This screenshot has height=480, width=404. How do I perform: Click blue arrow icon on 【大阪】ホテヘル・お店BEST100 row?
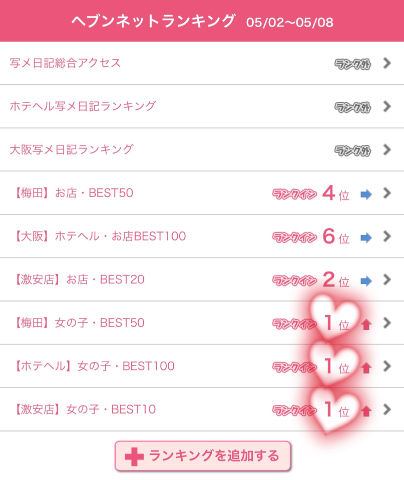(x=366, y=238)
